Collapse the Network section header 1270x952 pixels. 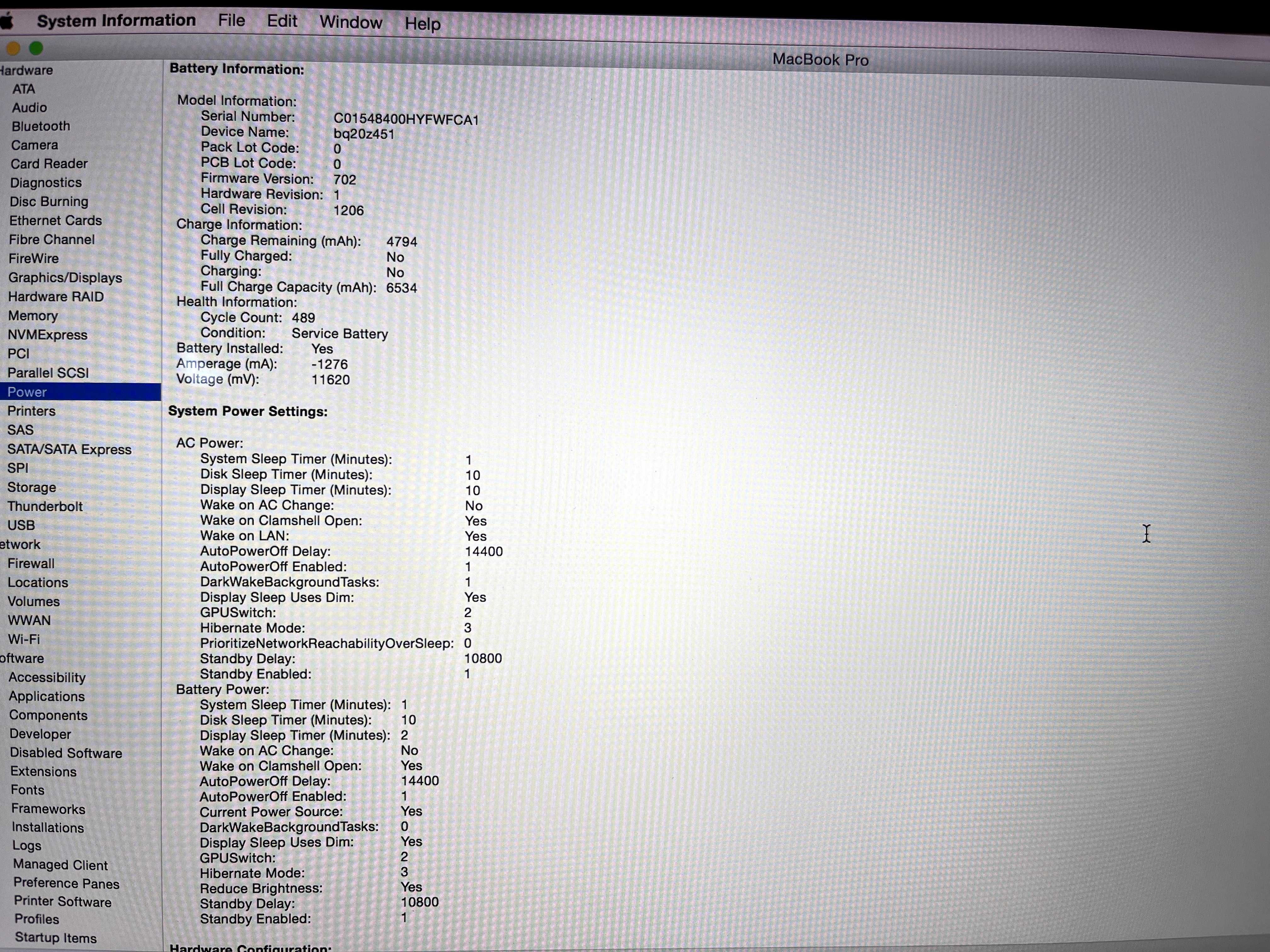tap(20, 545)
